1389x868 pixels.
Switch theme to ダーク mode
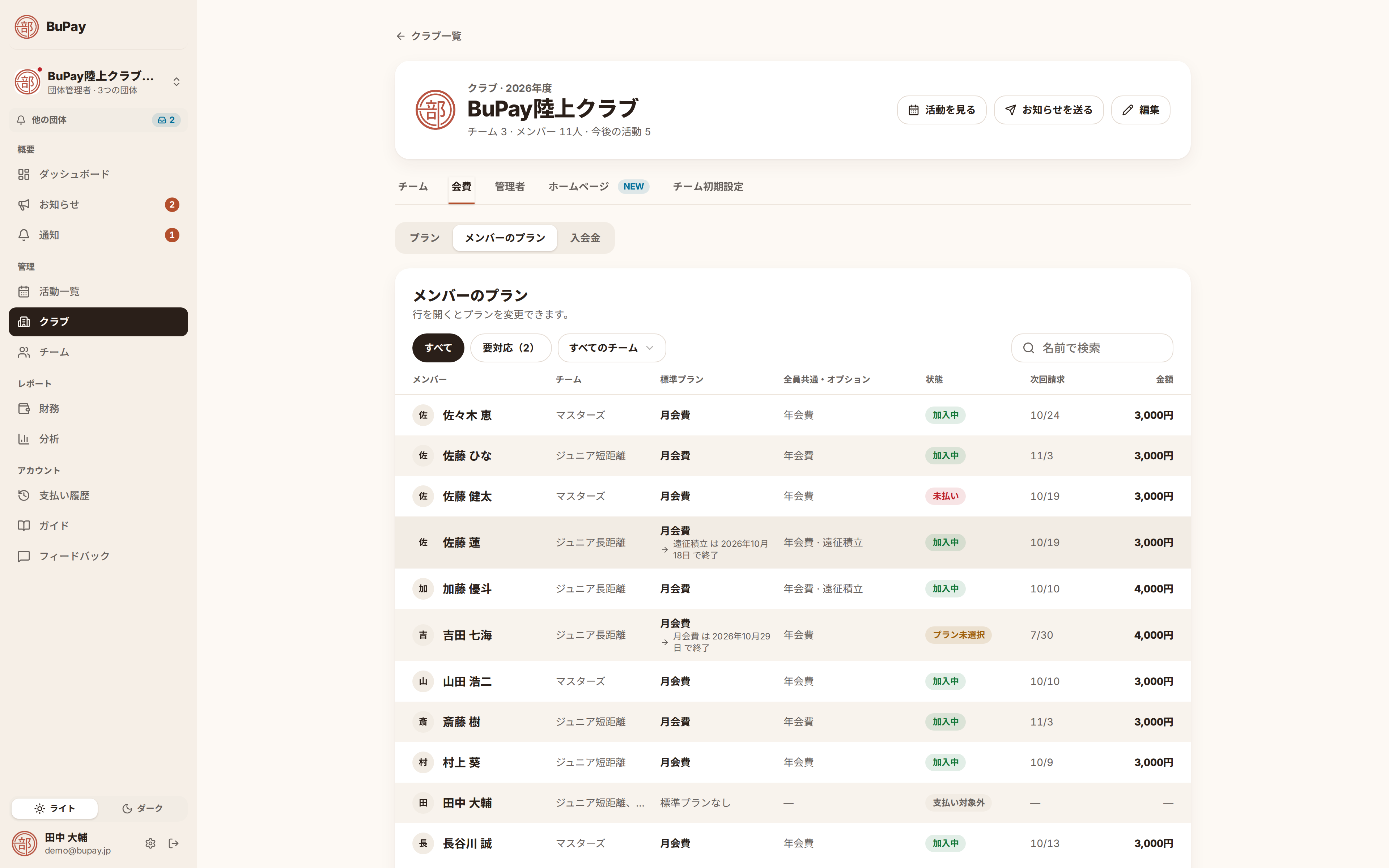pyautogui.click(x=143, y=808)
